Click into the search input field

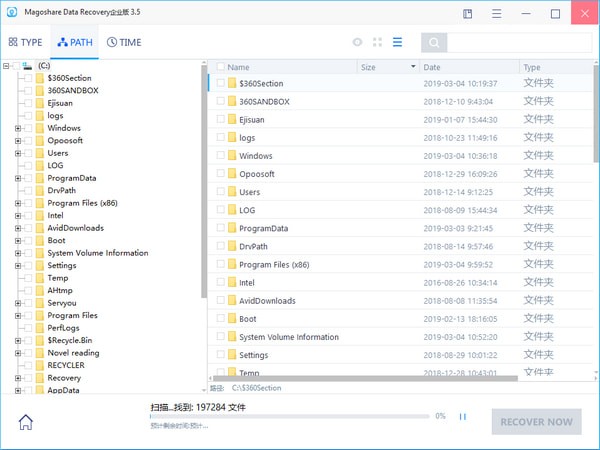pos(519,42)
